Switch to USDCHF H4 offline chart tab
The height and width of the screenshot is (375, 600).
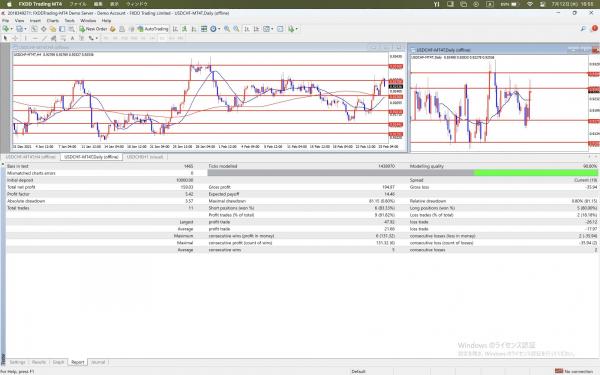click(x=31, y=157)
